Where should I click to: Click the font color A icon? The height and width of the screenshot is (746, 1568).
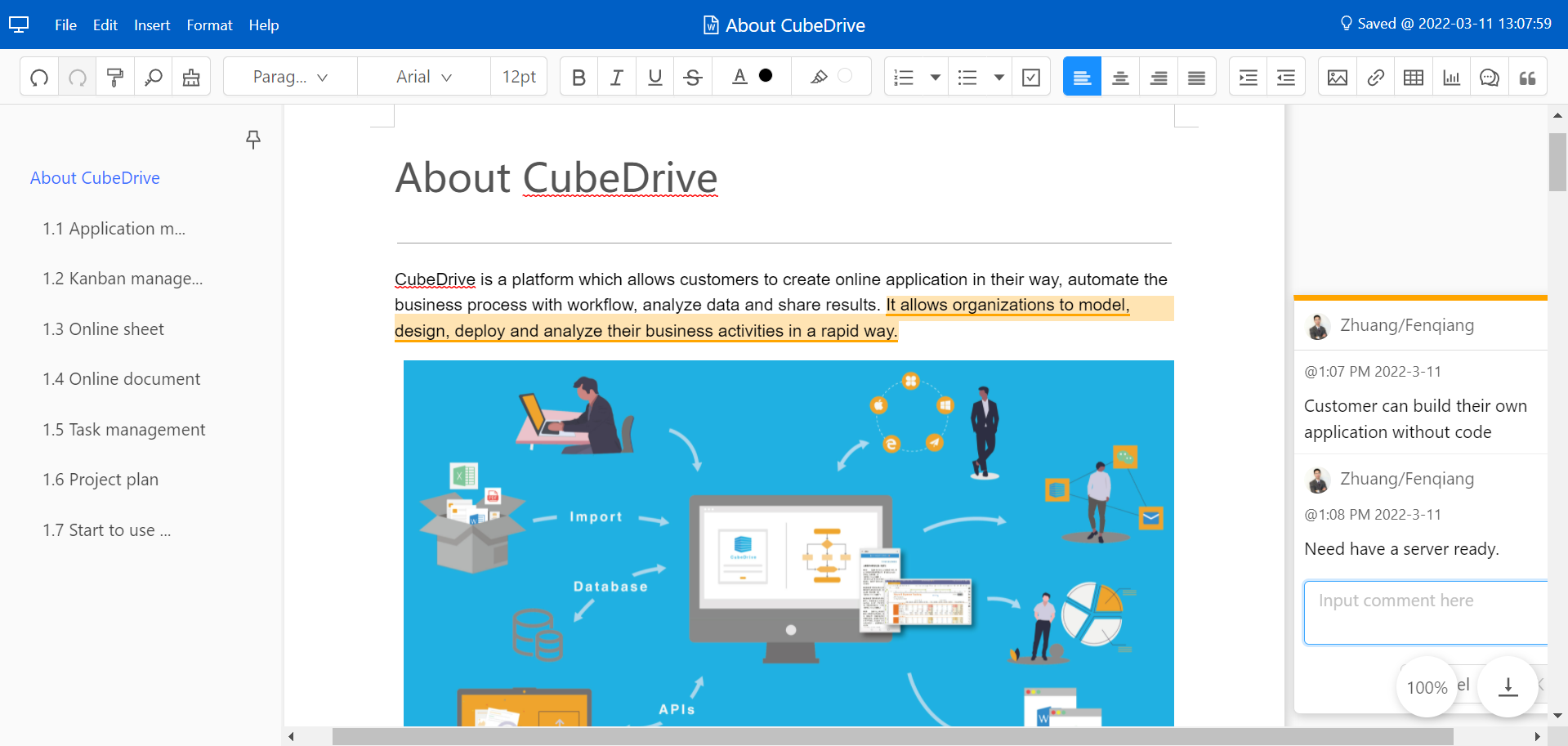pos(739,76)
